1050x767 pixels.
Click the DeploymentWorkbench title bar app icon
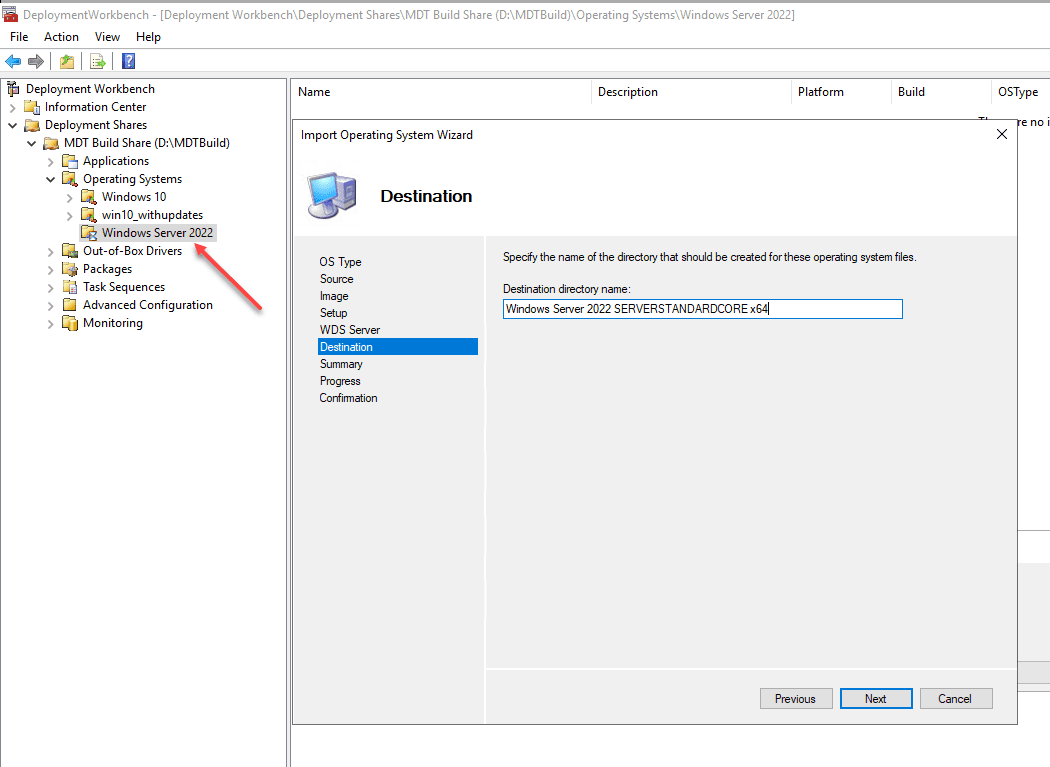pos(10,14)
